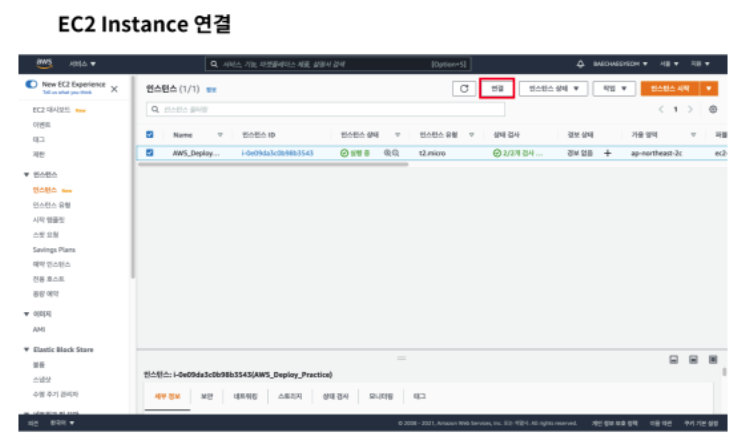Sort by the 인스턴스 유형 column arrow
This screenshot has width=744, height=447.
[x=472, y=135]
